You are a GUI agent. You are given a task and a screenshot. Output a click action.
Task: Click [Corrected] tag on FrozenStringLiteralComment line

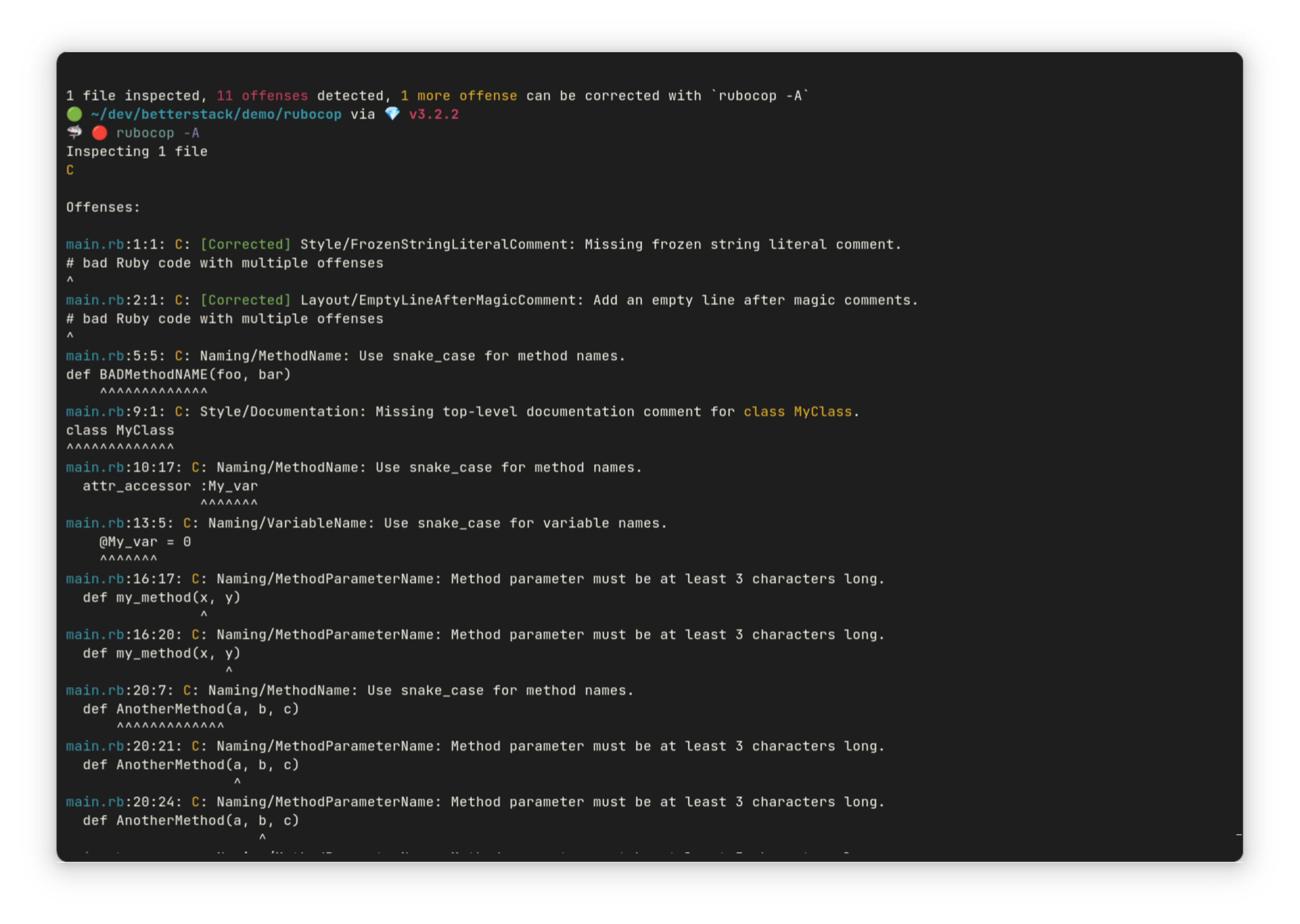245,244
